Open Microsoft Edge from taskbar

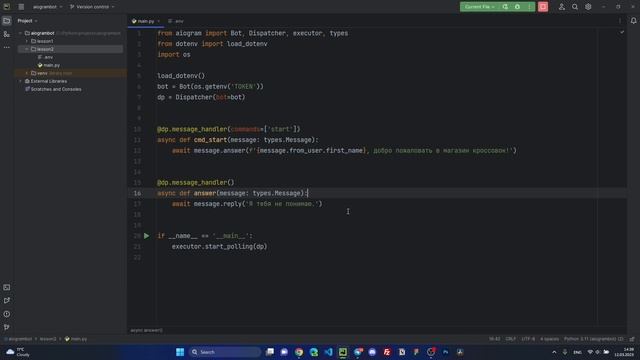(x=313, y=352)
